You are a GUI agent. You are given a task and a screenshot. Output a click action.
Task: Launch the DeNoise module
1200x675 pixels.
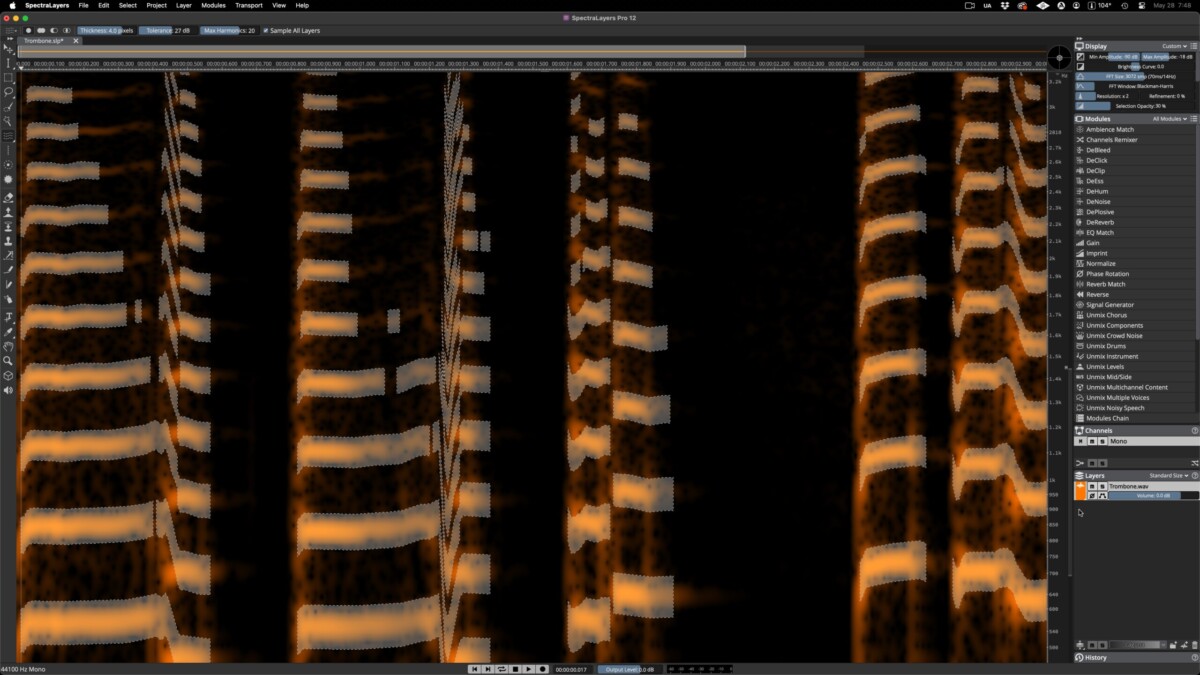1097,201
